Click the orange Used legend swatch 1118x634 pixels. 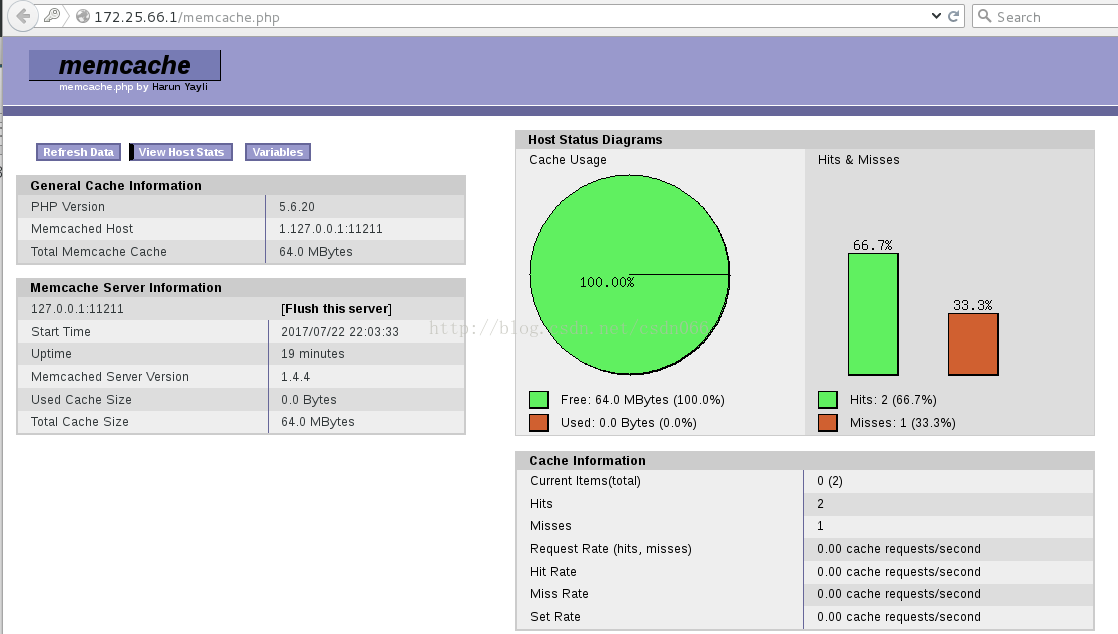point(539,422)
